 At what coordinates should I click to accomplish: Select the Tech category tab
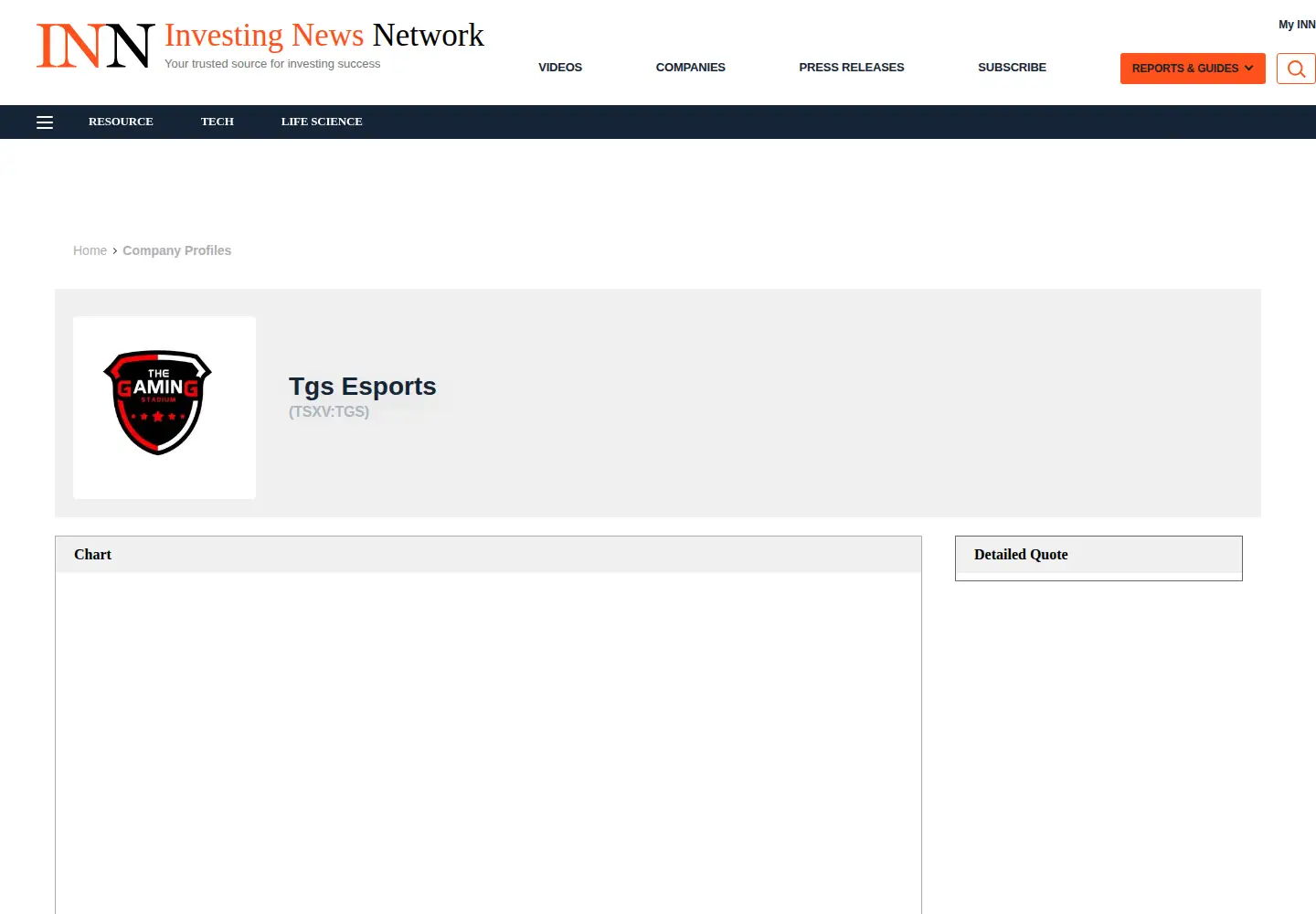pos(218,122)
